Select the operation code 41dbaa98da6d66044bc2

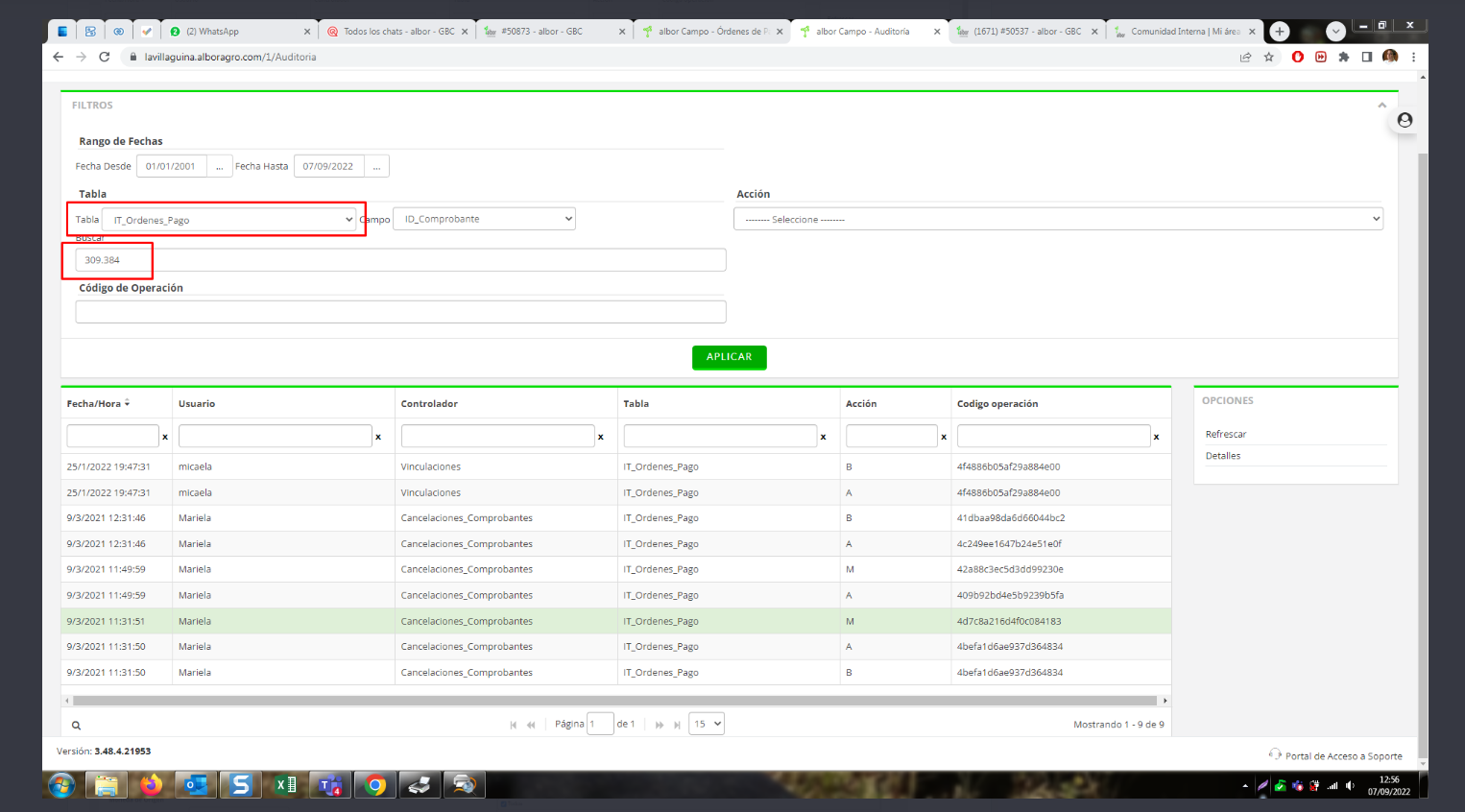(1011, 518)
